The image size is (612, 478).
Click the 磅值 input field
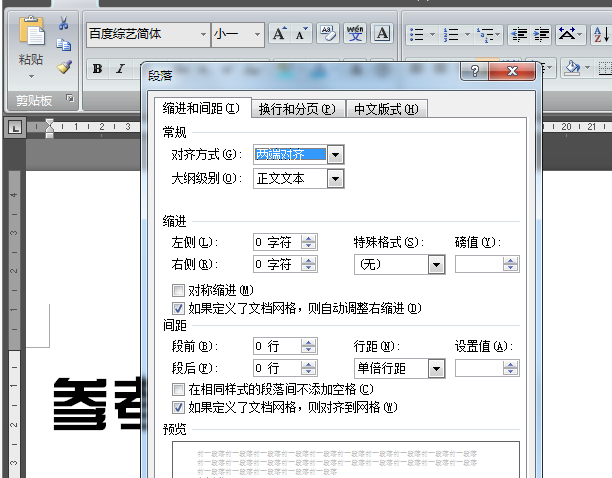(x=479, y=264)
